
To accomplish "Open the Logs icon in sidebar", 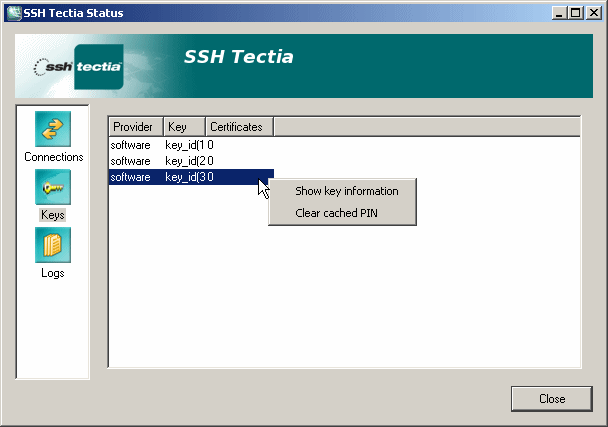I will tap(53, 245).
